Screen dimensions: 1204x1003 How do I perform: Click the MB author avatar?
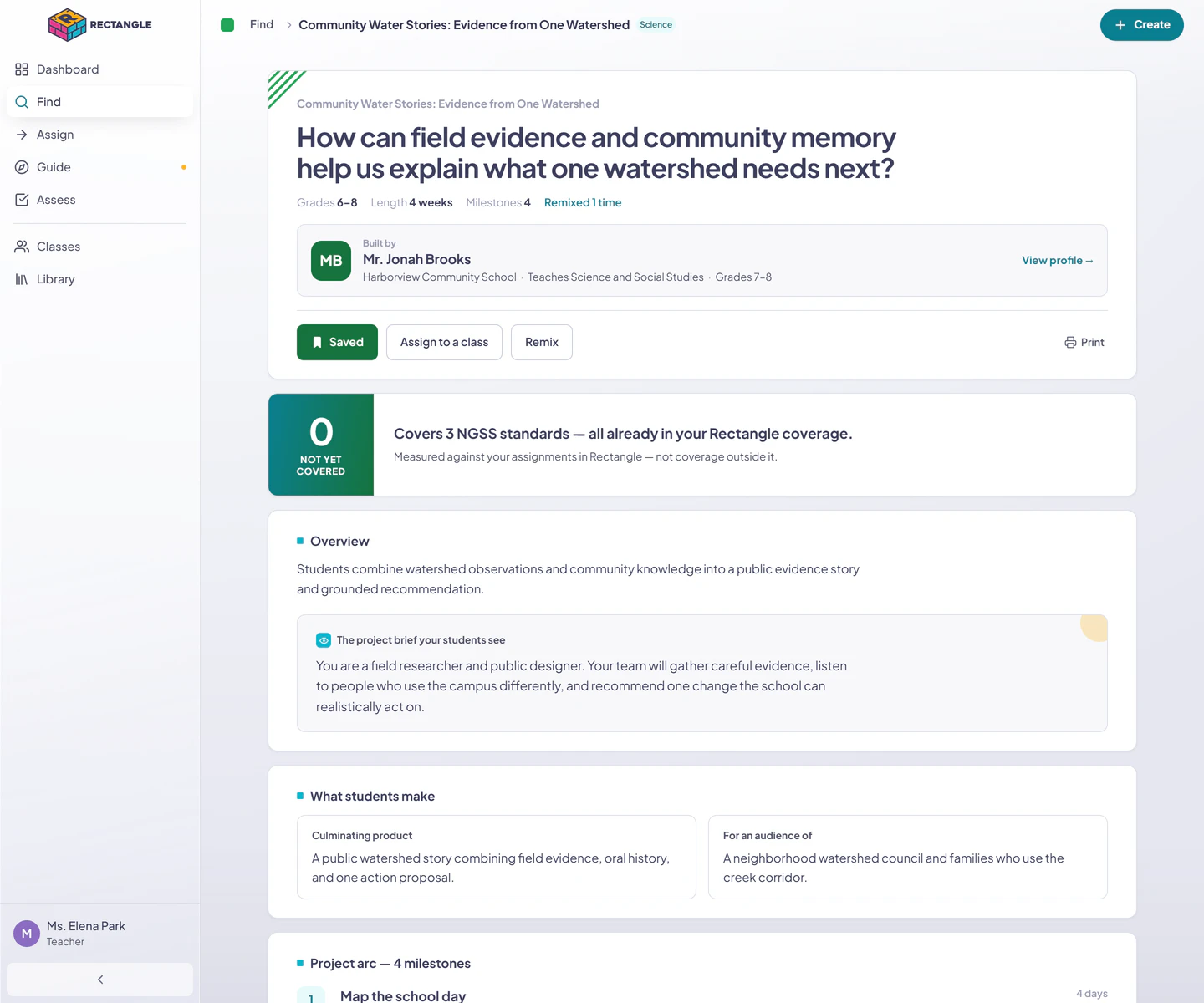tap(331, 261)
